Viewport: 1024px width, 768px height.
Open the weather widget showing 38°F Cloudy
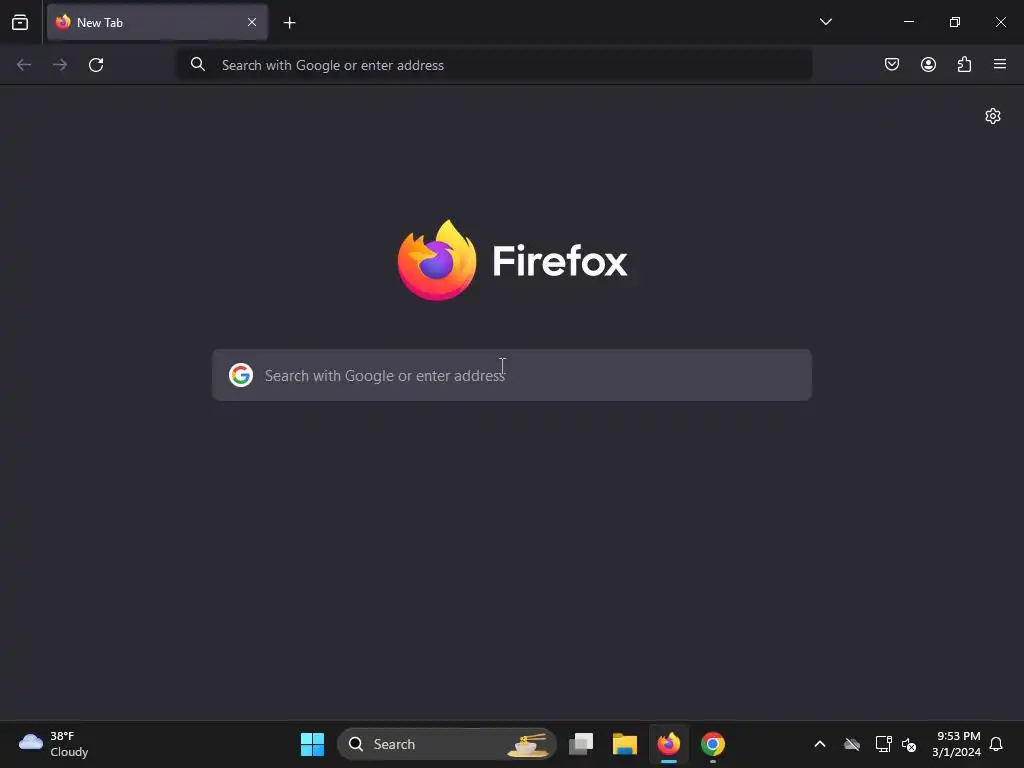click(54, 744)
